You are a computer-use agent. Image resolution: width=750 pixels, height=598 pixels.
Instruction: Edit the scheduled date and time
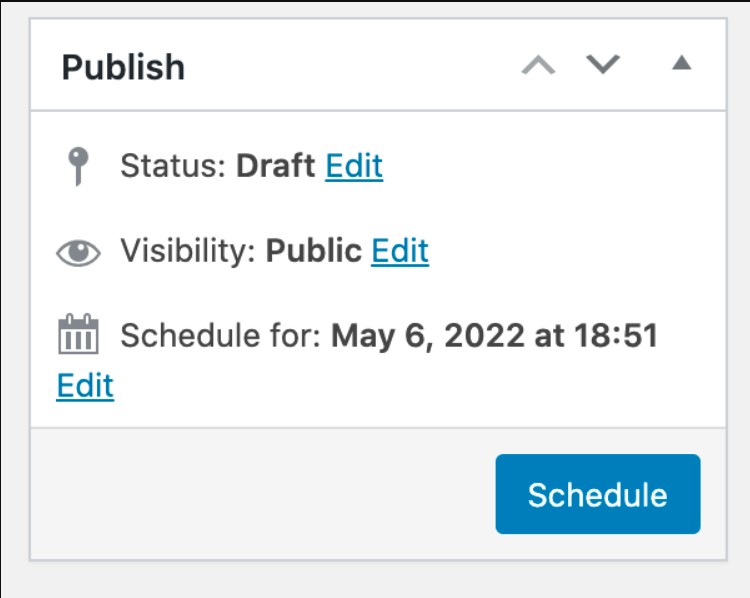85,386
